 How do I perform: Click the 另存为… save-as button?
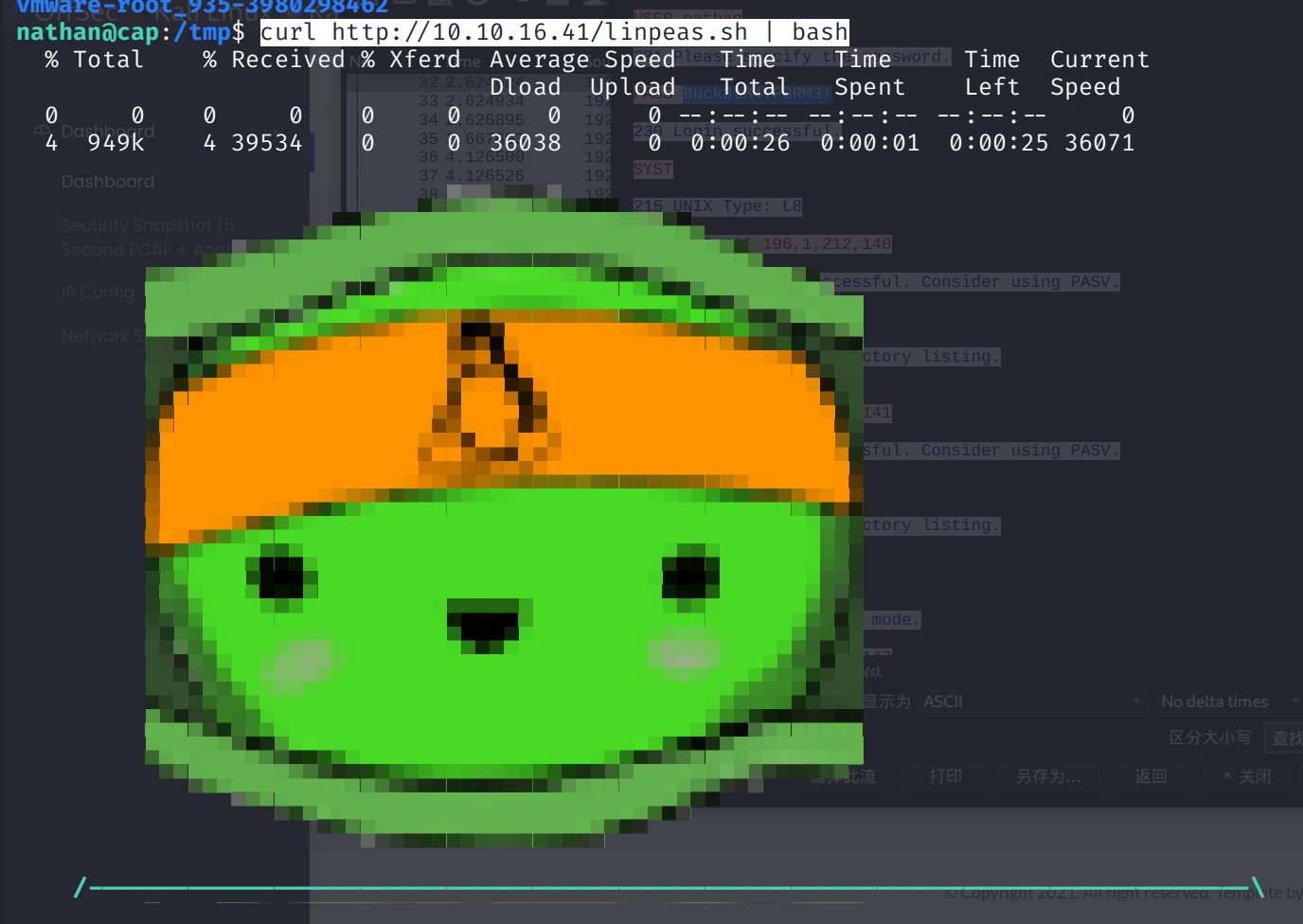click(1048, 776)
